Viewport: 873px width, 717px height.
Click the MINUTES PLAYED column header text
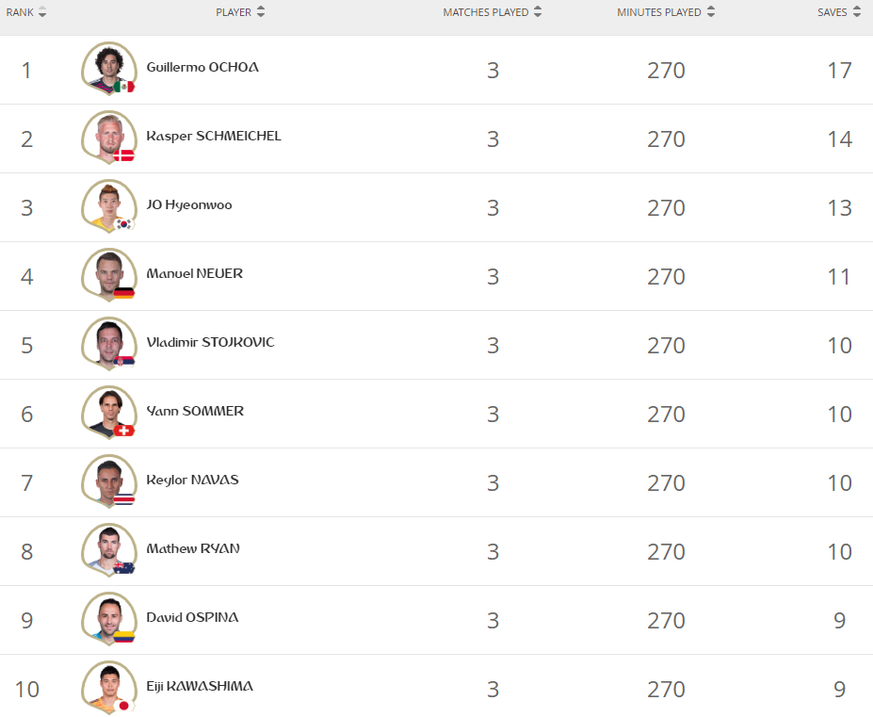pyautogui.click(x=659, y=12)
